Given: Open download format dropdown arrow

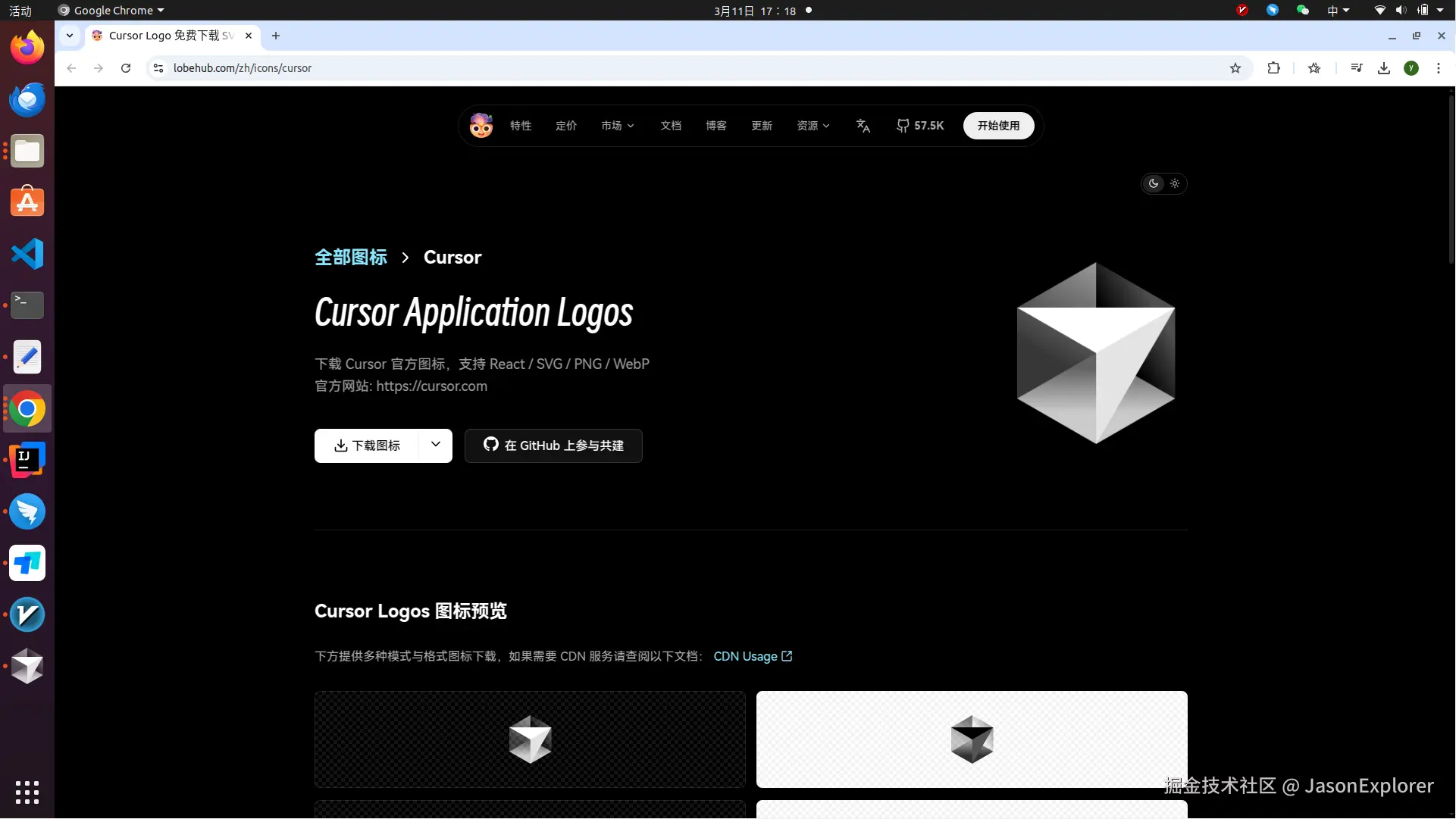Looking at the screenshot, I should 436,445.
